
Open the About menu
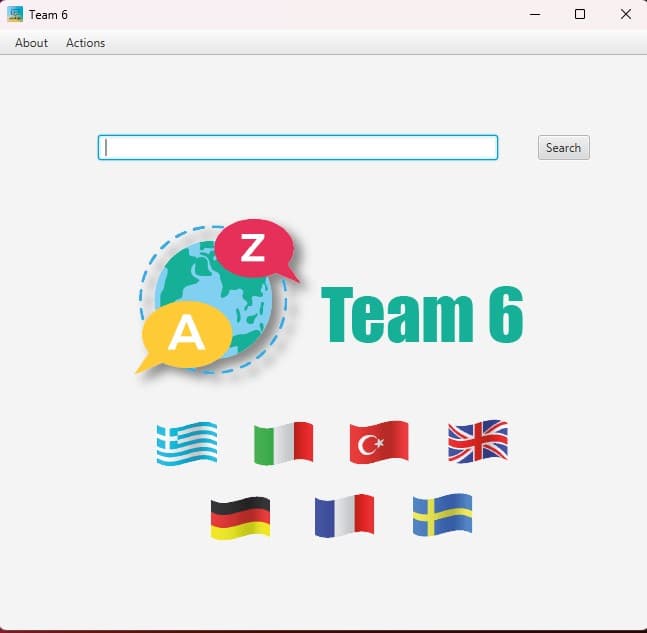31,43
